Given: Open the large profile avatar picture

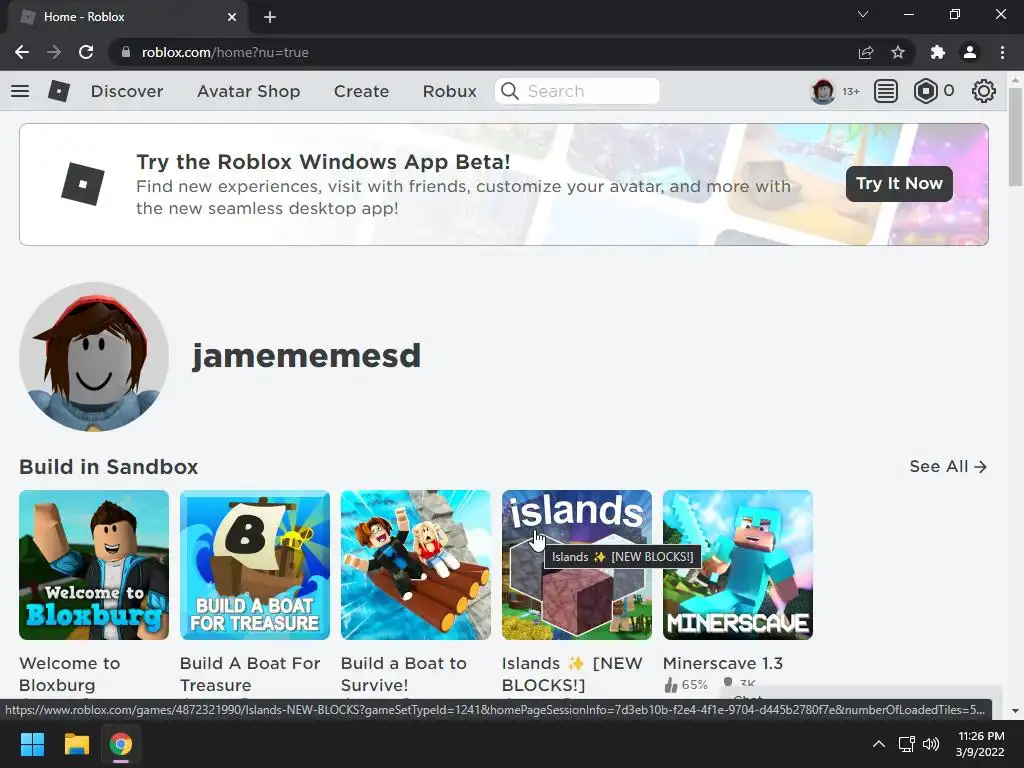Looking at the screenshot, I should click(x=94, y=357).
